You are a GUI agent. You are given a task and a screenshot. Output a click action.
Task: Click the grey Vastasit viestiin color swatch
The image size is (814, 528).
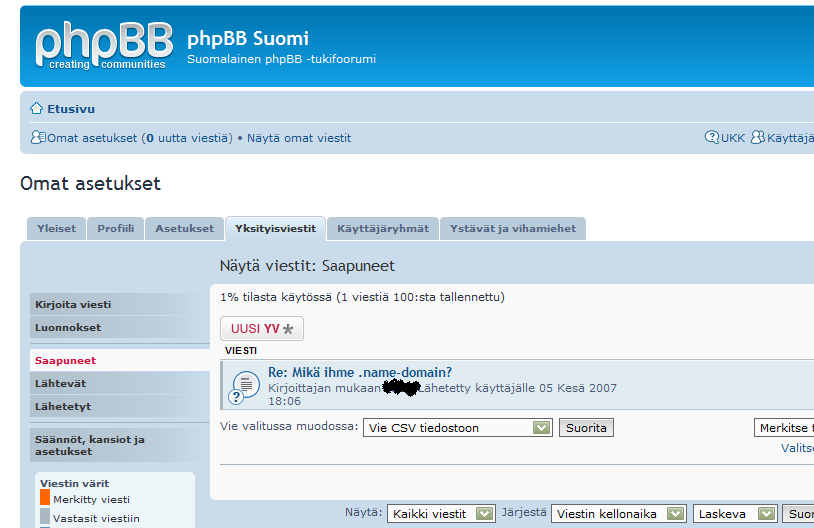(x=44, y=517)
